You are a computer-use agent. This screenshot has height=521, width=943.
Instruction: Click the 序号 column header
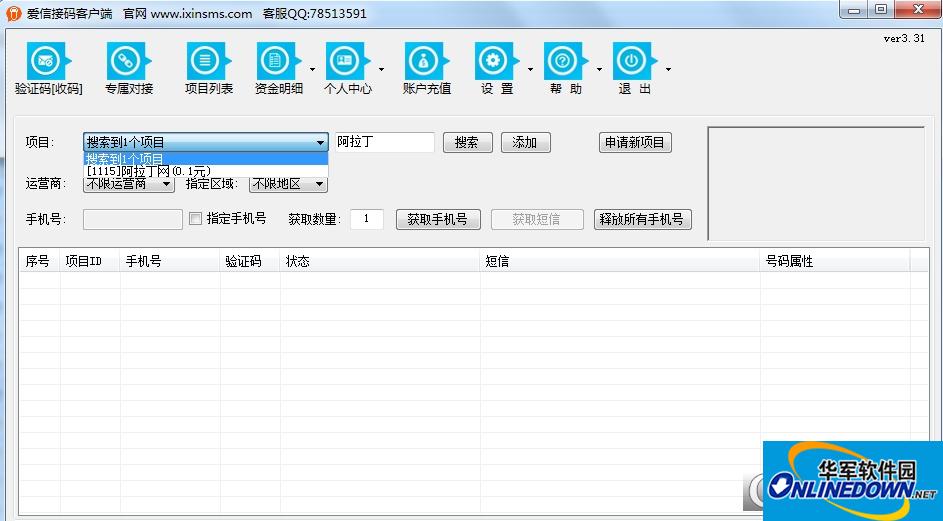coord(40,261)
